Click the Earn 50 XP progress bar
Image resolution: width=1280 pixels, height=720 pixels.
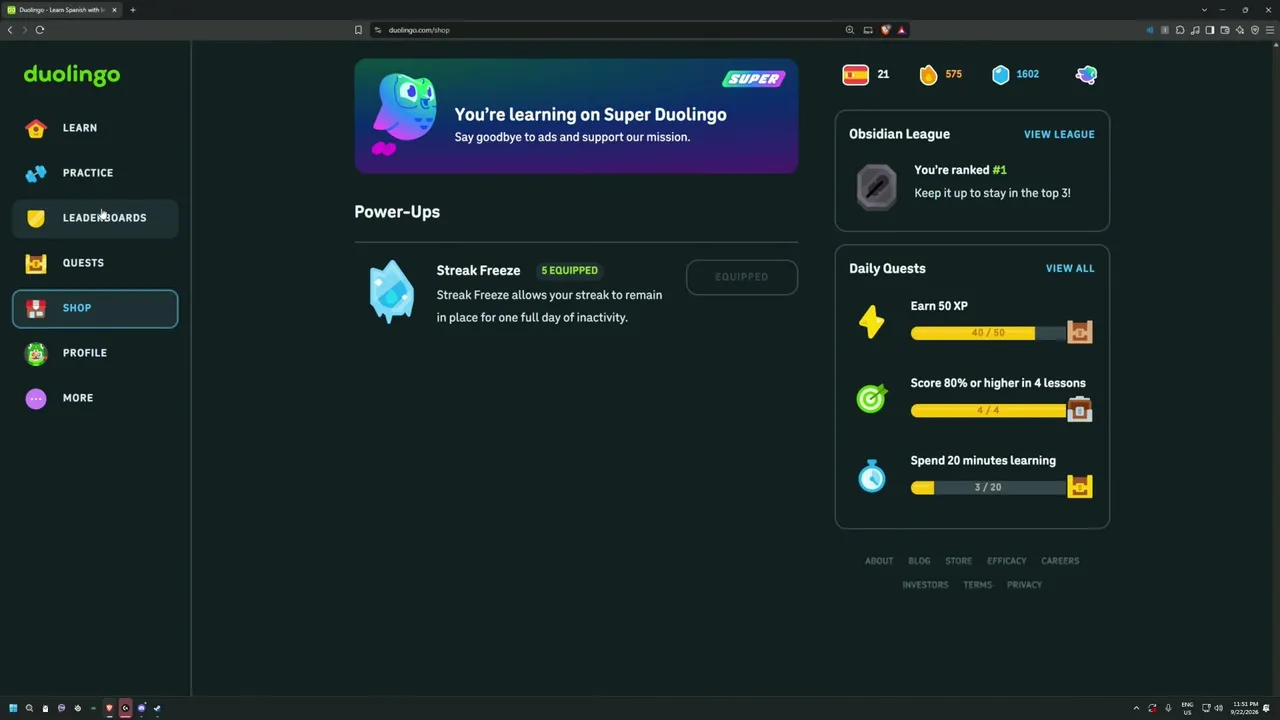click(988, 333)
